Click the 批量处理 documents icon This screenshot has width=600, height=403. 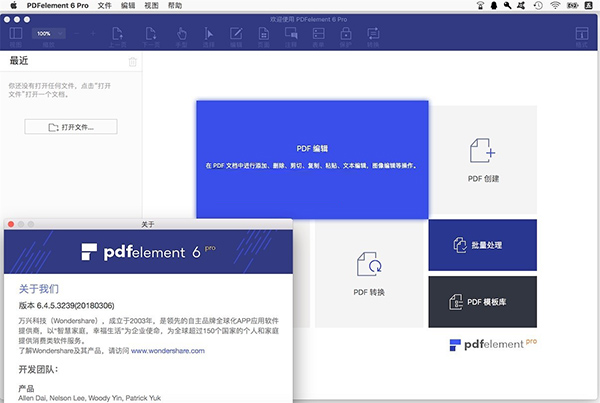tap(460, 245)
